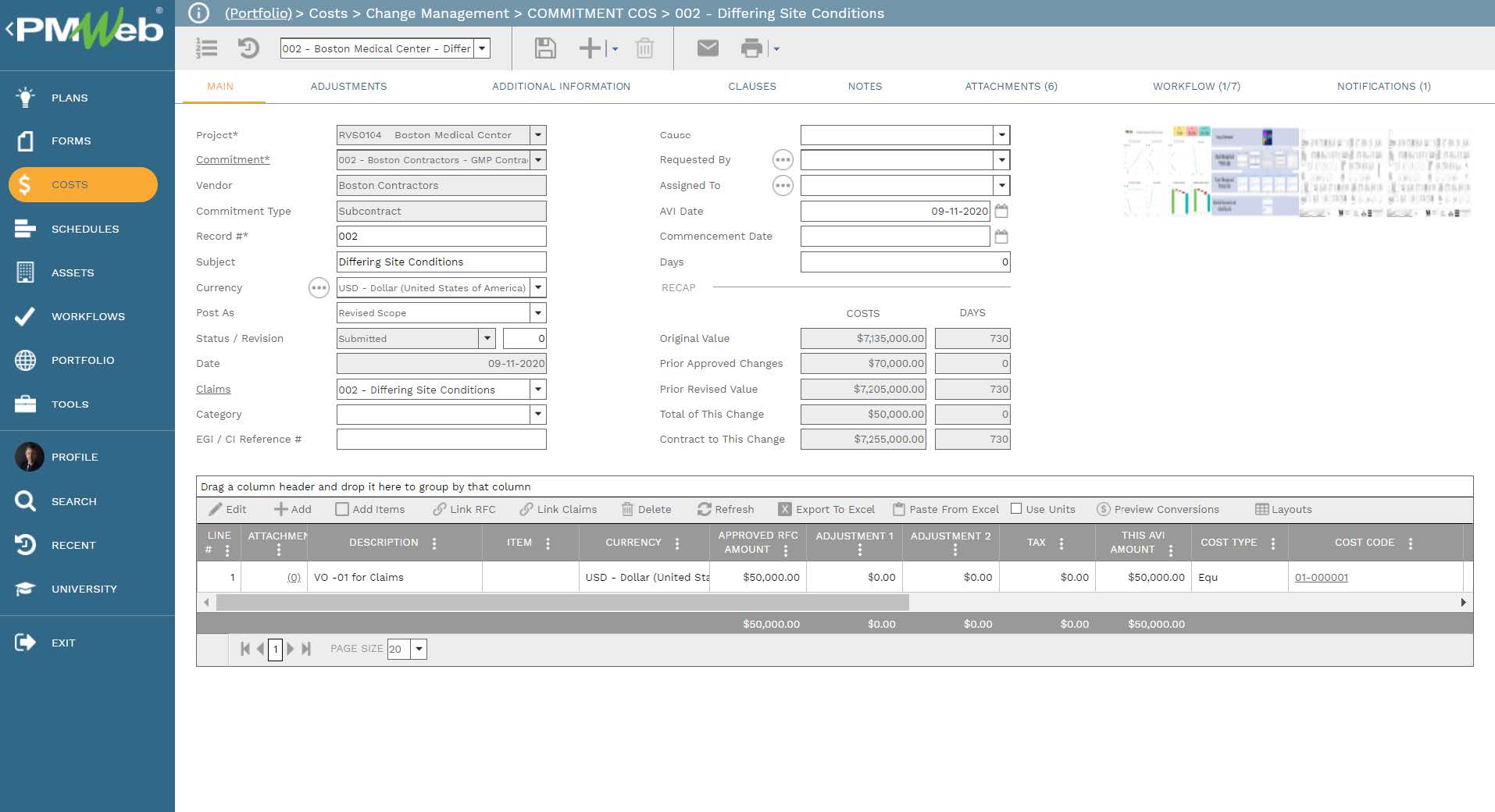Click the delete trash icon in top toolbar
Viewport: 1495px width, 812px height.
click(644, 48)
